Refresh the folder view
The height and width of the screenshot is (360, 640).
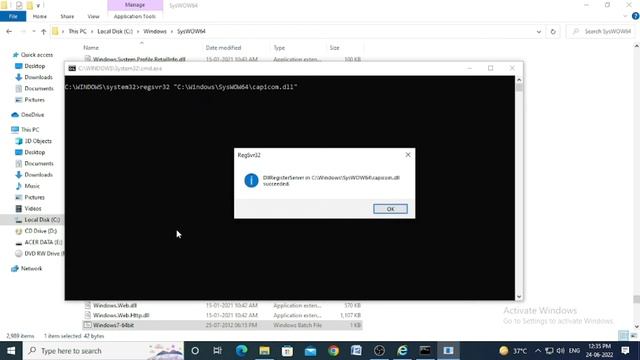click(x=553, y=31)
